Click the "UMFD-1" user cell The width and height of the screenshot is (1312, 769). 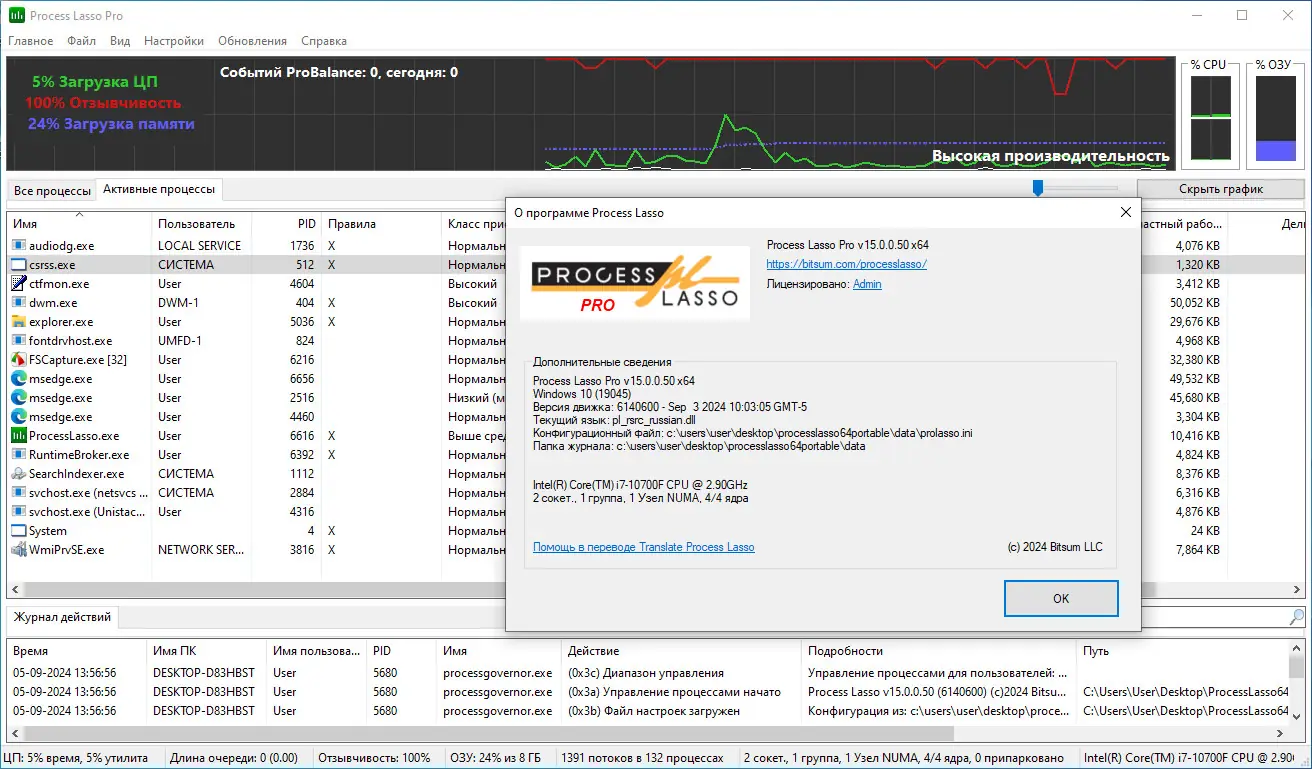tap(180, 341)
